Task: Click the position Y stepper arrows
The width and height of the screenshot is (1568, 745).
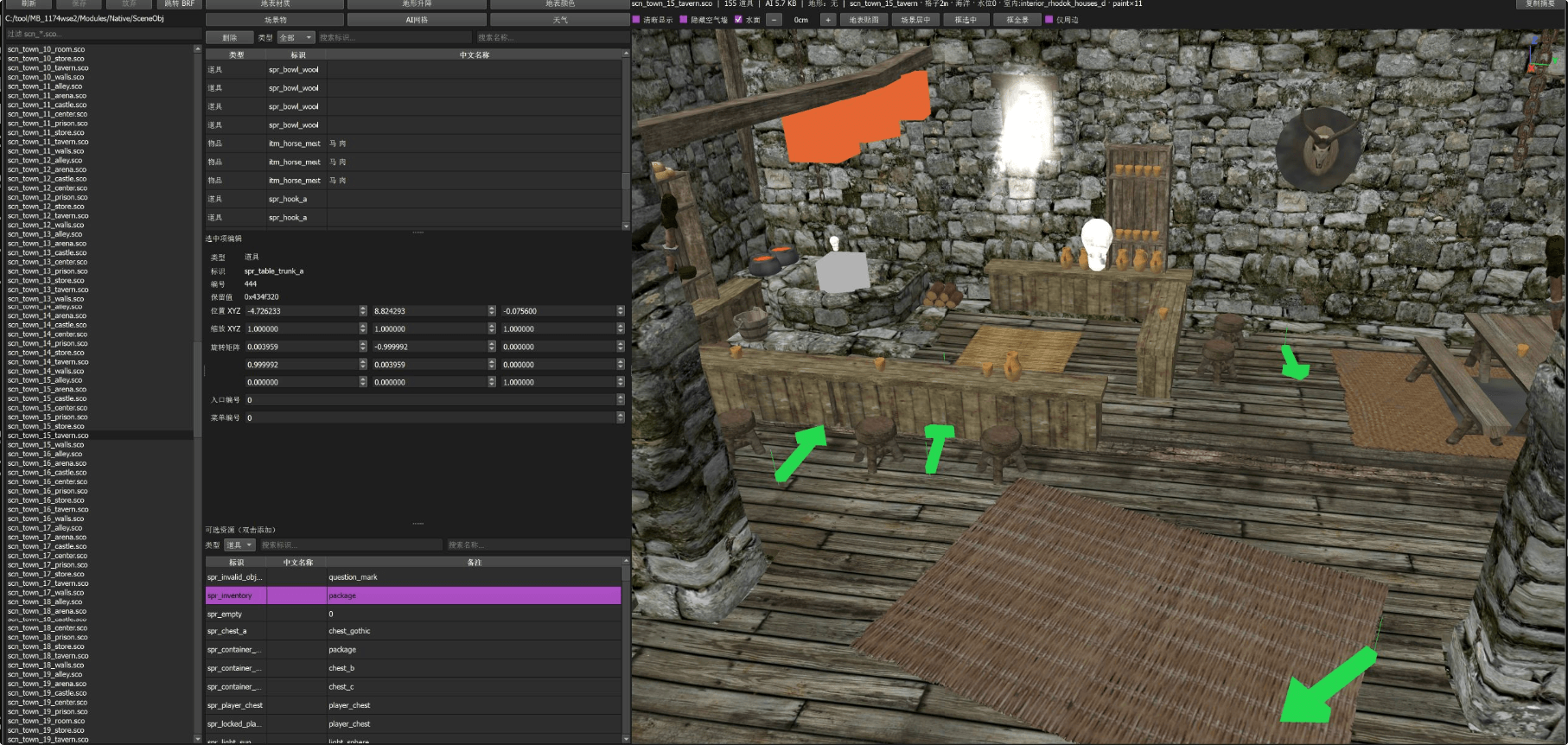Action: [x=492, y=310]
